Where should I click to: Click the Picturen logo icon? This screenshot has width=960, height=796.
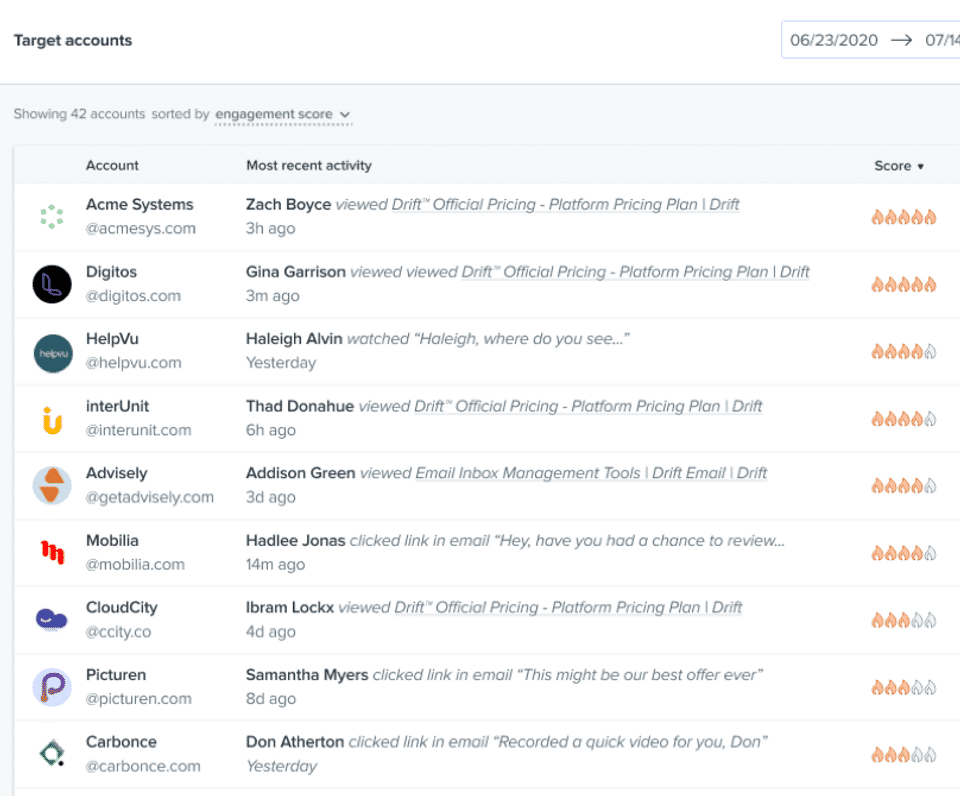[52, 687]
